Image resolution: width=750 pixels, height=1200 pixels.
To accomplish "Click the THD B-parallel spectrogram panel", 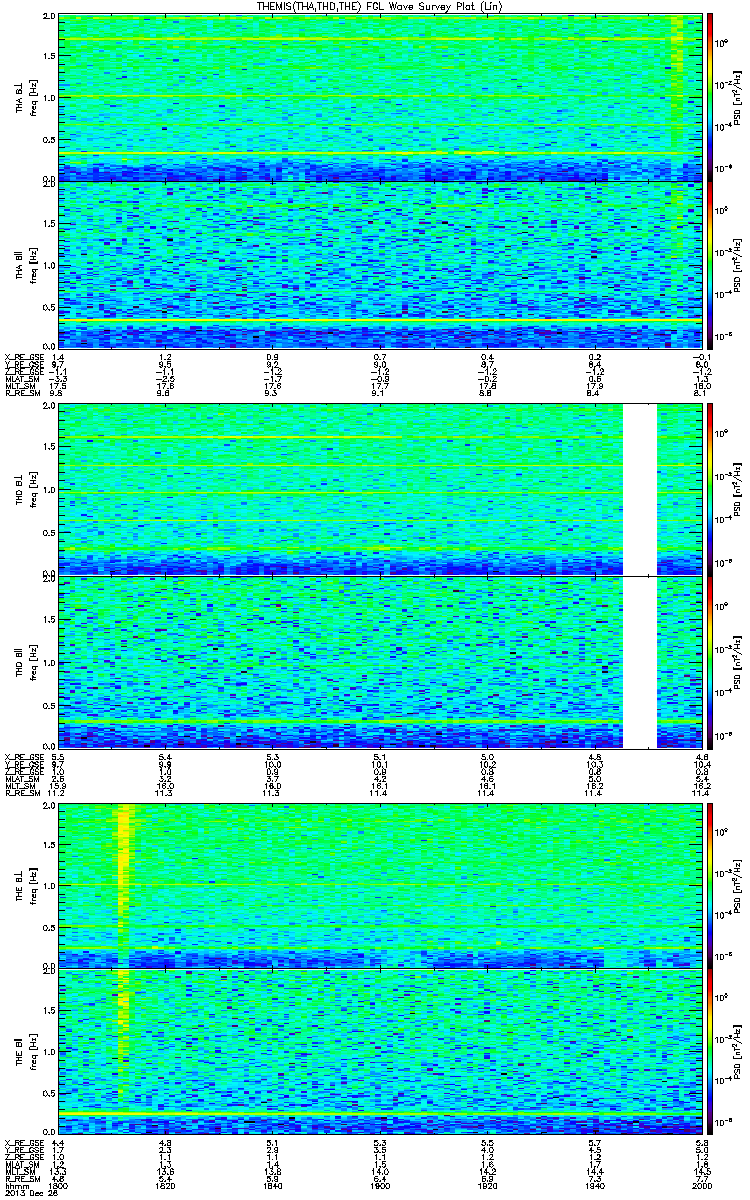I will [x=380, y=660].
